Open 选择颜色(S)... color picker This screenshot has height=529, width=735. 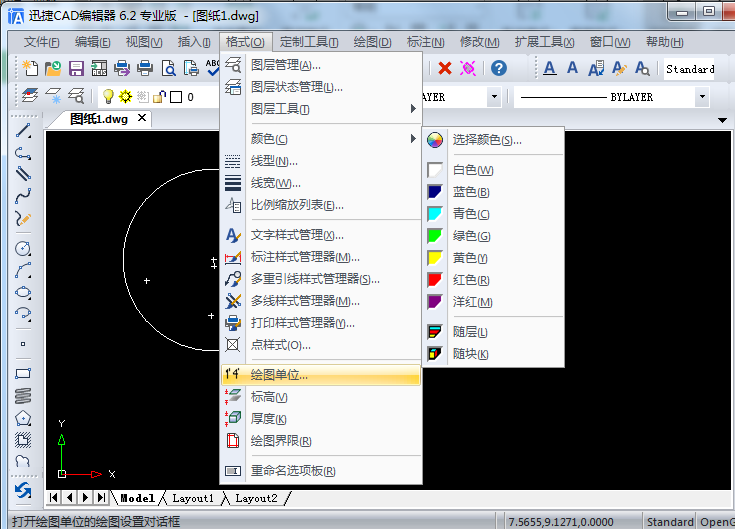pyautogui.click(x=494, y=140)
